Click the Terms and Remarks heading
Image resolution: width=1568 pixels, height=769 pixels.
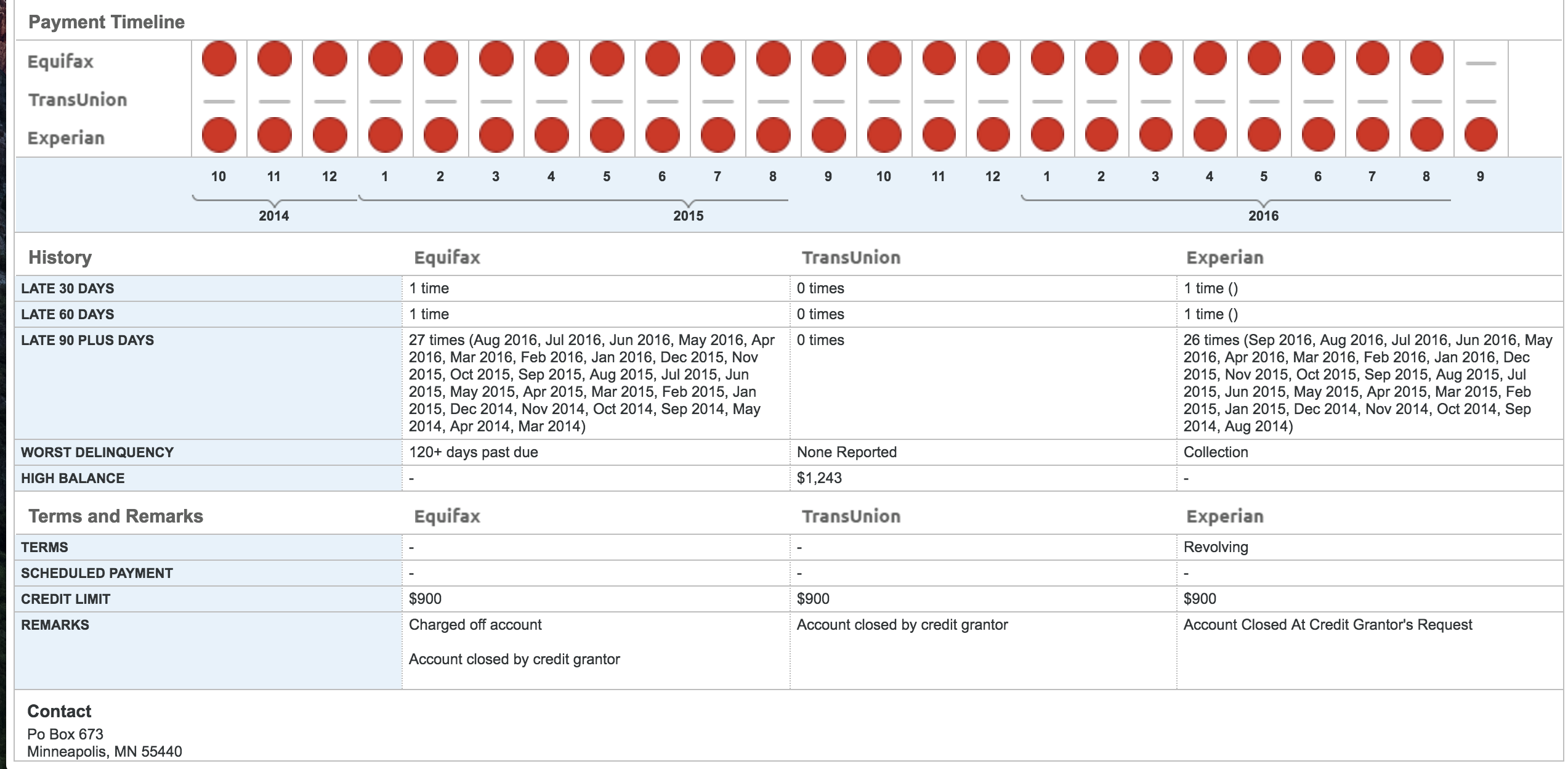pyautogui.click(x=116, y=516)
